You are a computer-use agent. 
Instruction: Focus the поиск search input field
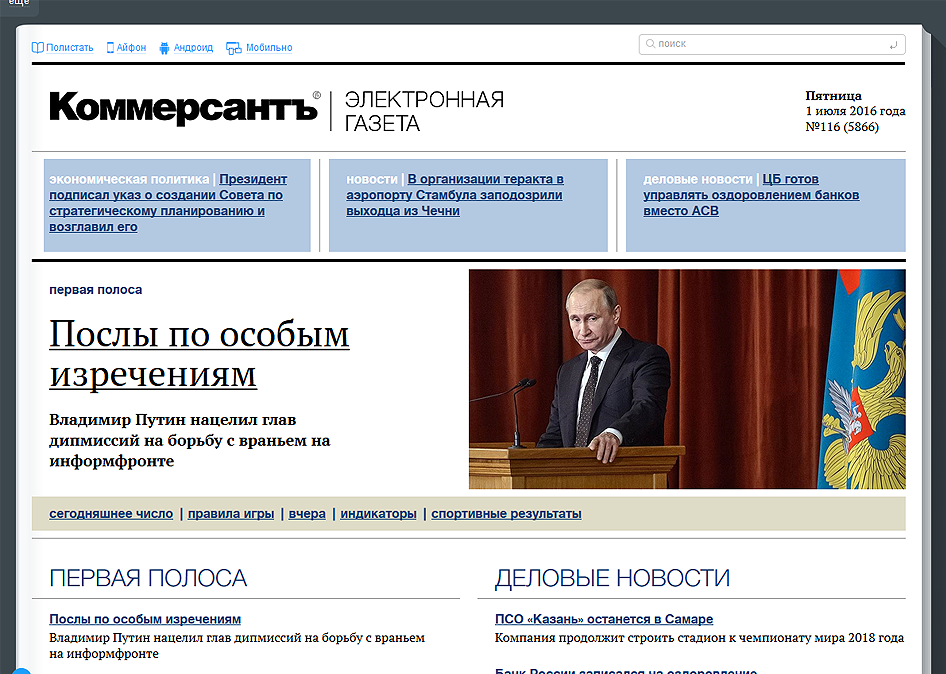[770, 44]
